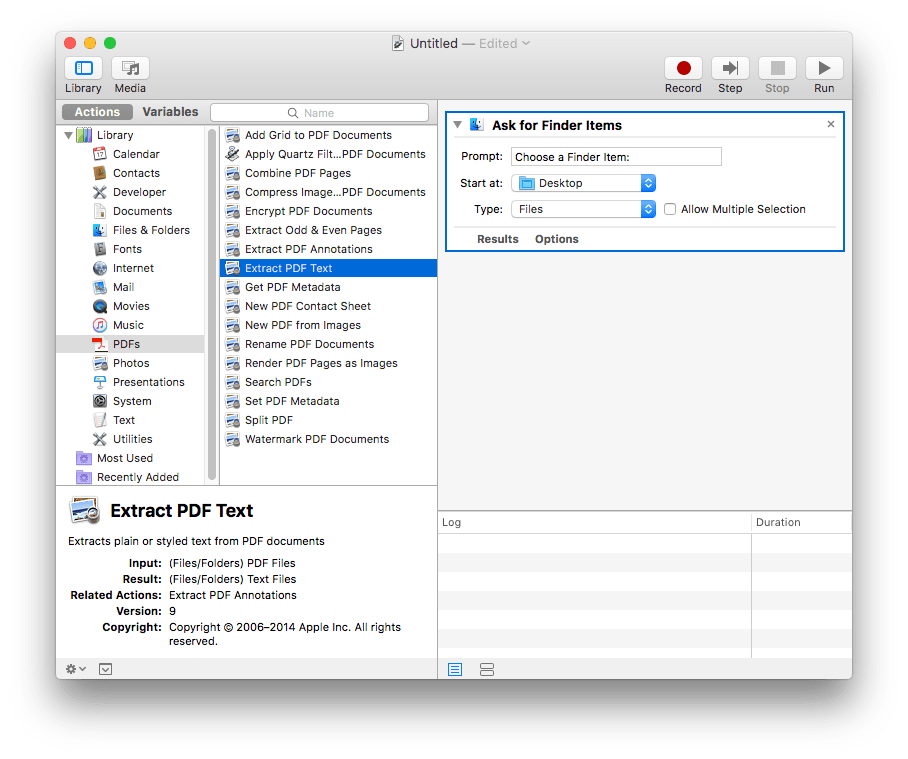
Task: Switch to the Actions tab
Action: click(96, 111)
